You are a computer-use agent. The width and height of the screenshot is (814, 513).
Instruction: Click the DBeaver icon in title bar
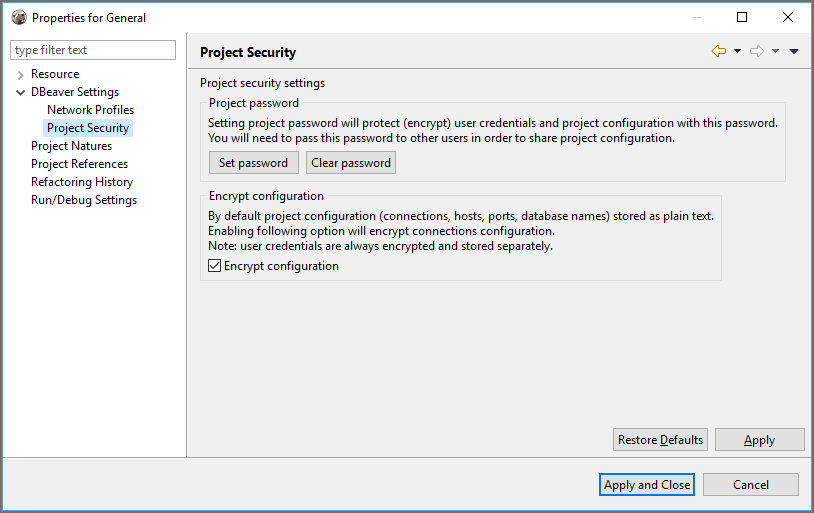pos(19,17)
